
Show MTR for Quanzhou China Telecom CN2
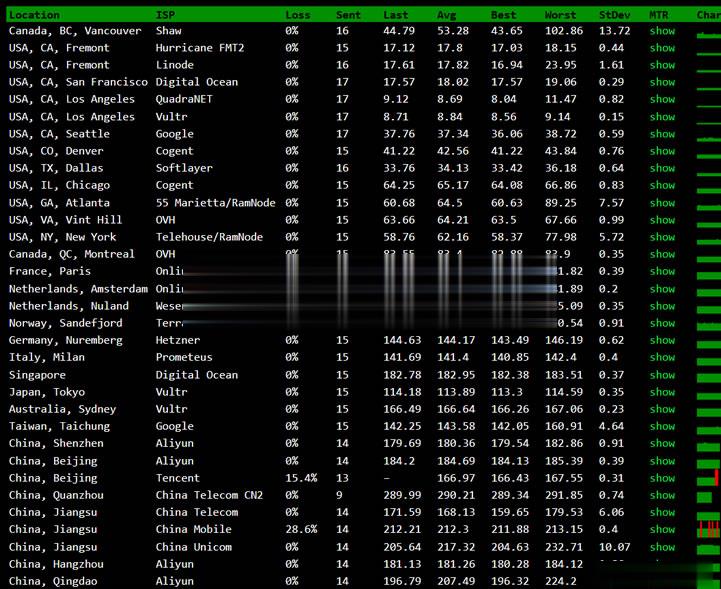tap(662, 495)
